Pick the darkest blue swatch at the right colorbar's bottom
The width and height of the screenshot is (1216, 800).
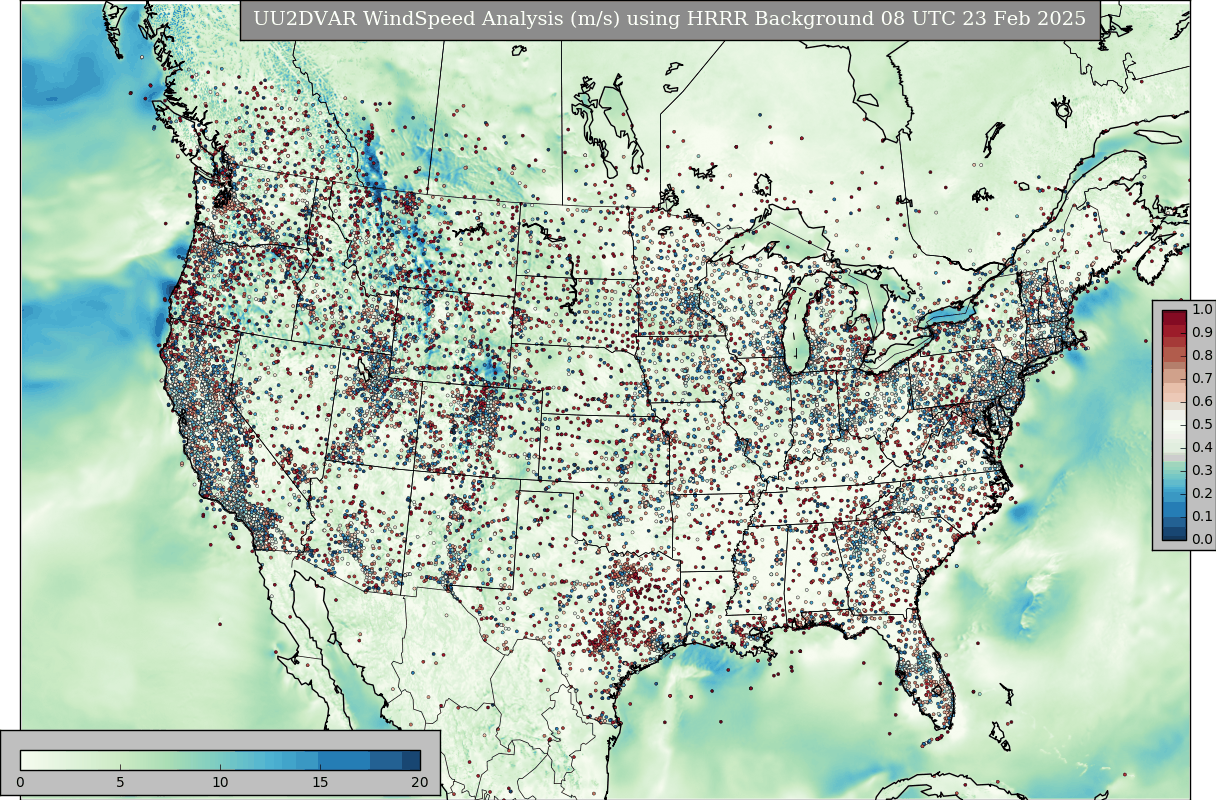coord(1174,535)
